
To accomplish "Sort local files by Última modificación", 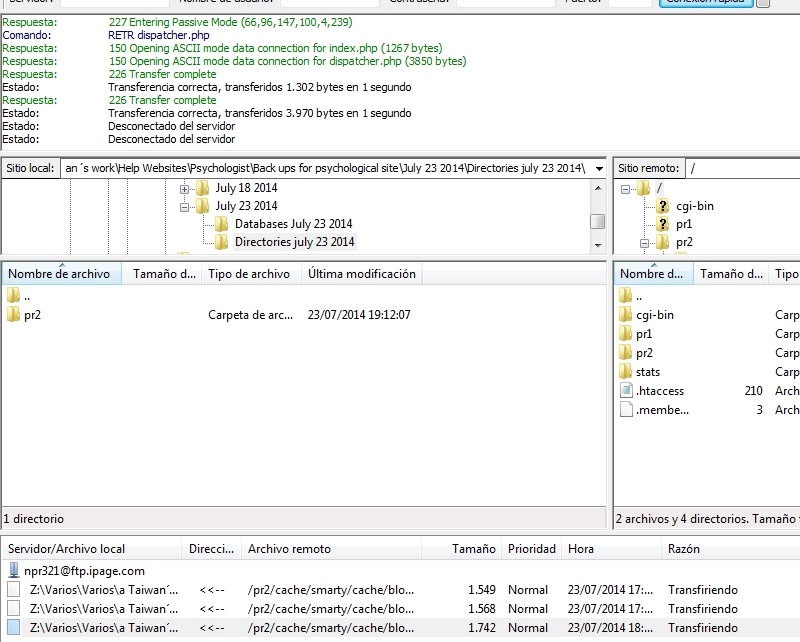I will pyautogui.click(x=361, y=274).
